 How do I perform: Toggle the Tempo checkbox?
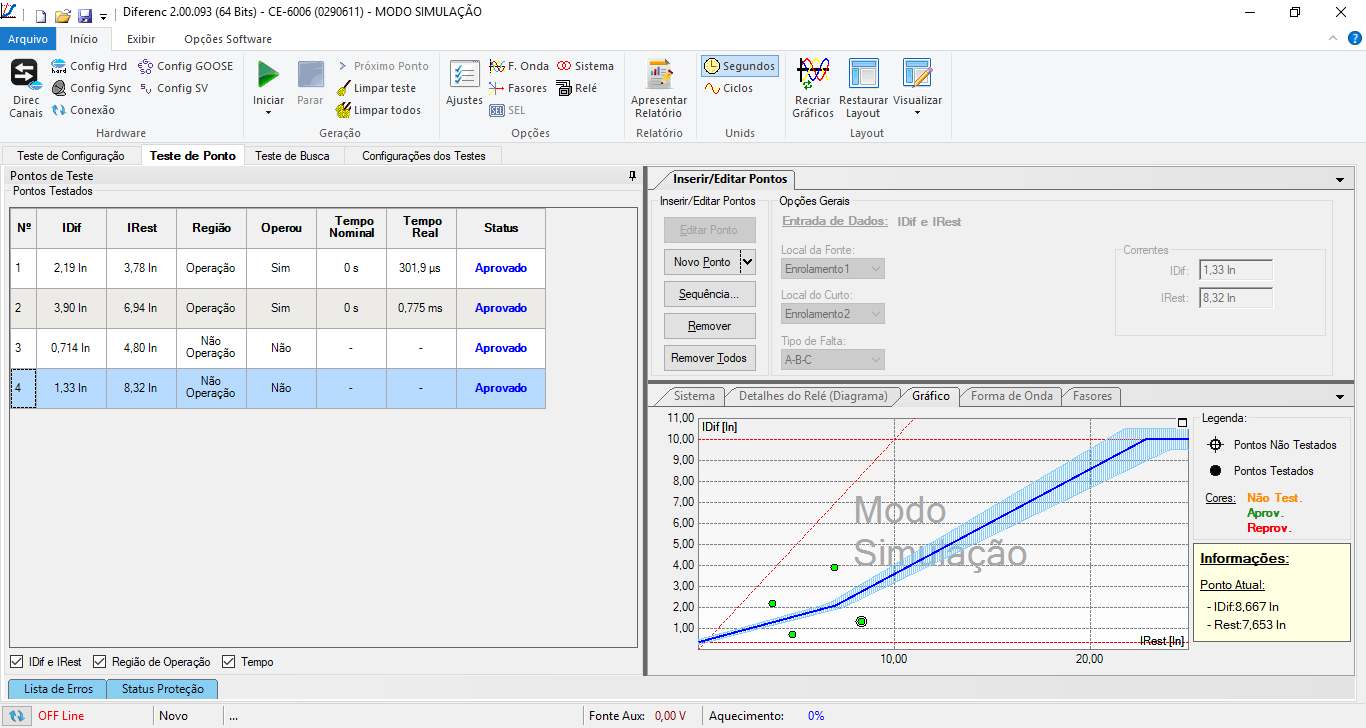click(x=229, y=662)
